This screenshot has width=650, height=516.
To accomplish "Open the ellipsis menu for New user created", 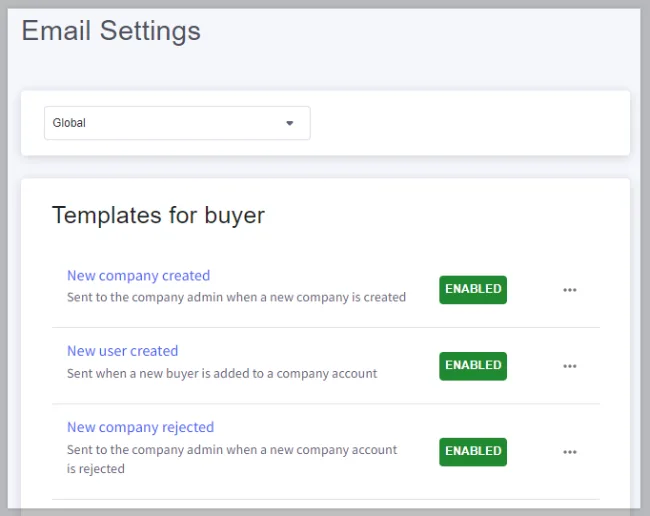I will pos(570,366).
